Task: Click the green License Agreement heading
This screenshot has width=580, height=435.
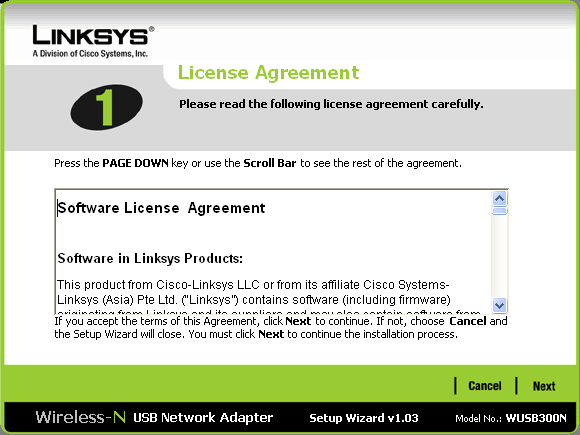Action: point(268,72)
